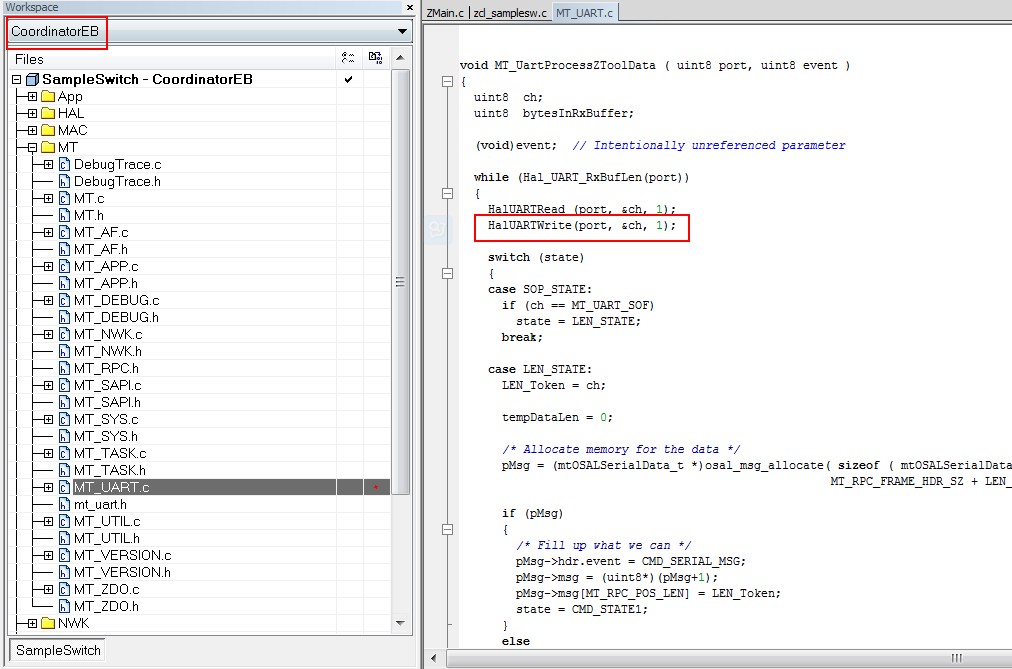Select the SampleSwitch workspace tab
Viewport: 1012px width, 669px height.
coord(58,650)
